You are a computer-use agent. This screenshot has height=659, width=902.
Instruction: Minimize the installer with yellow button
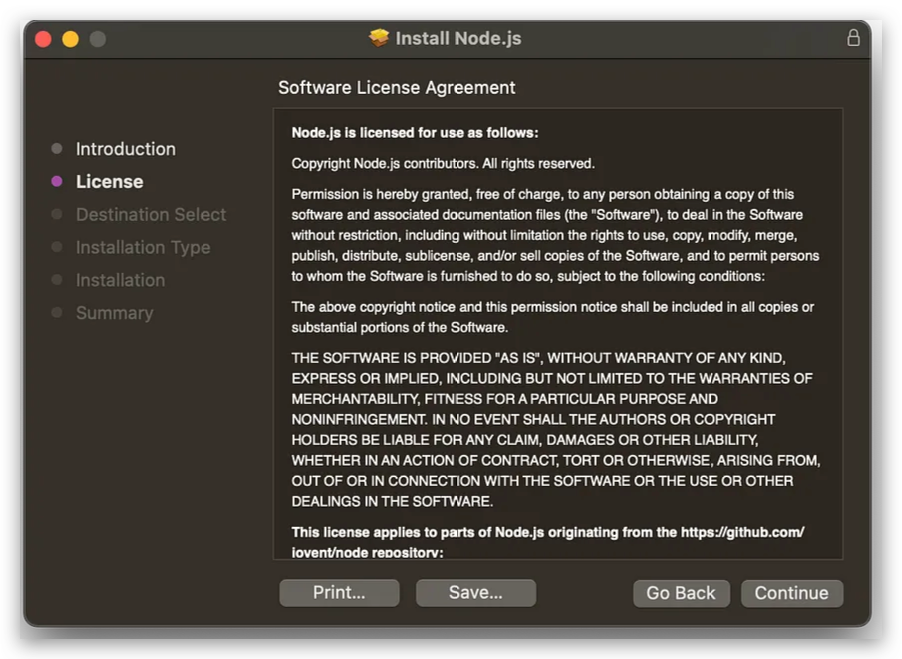coord(70,39)
